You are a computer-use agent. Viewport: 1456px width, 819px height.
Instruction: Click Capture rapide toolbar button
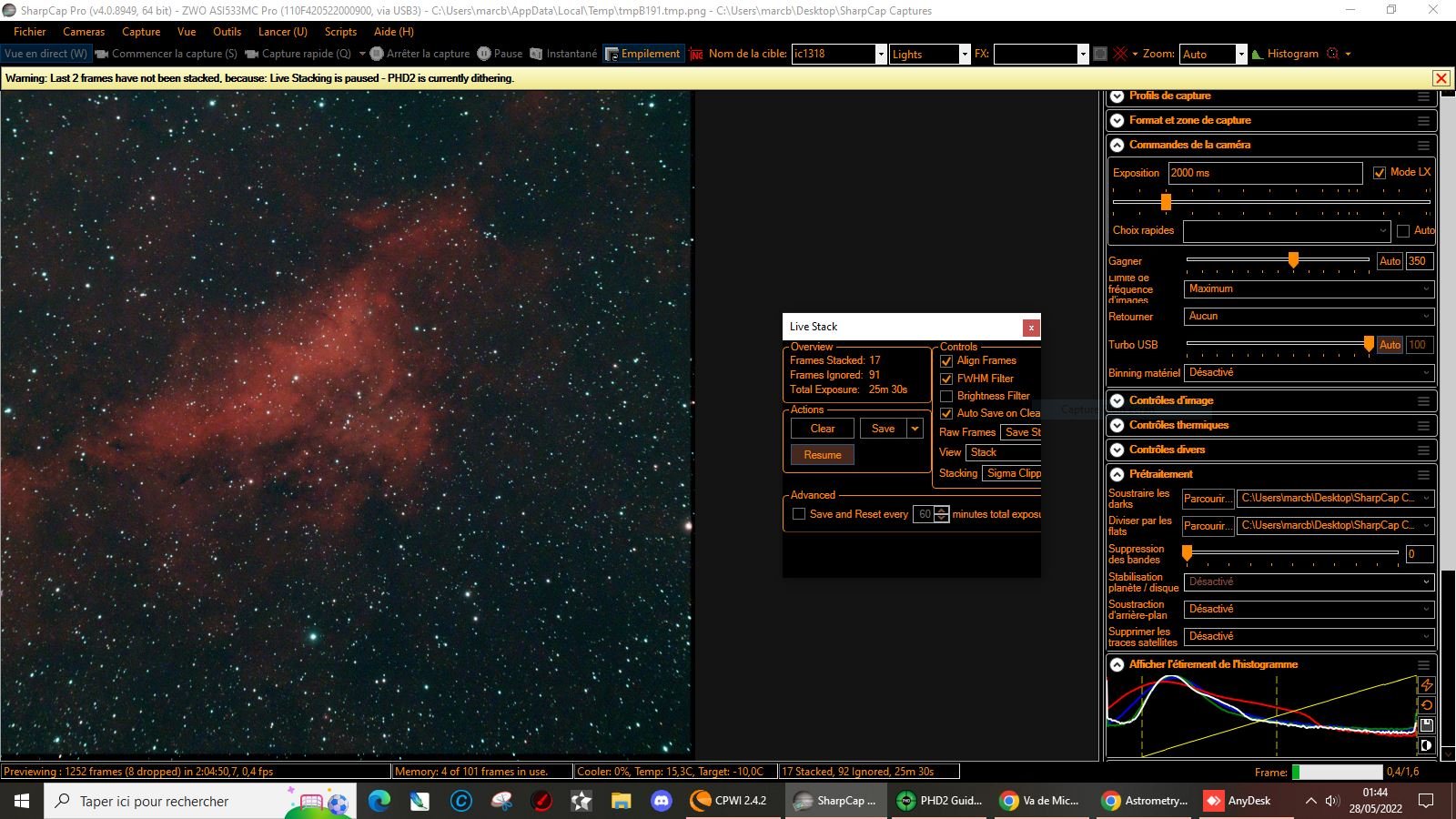pyautogui.click(x=298, y=54)
